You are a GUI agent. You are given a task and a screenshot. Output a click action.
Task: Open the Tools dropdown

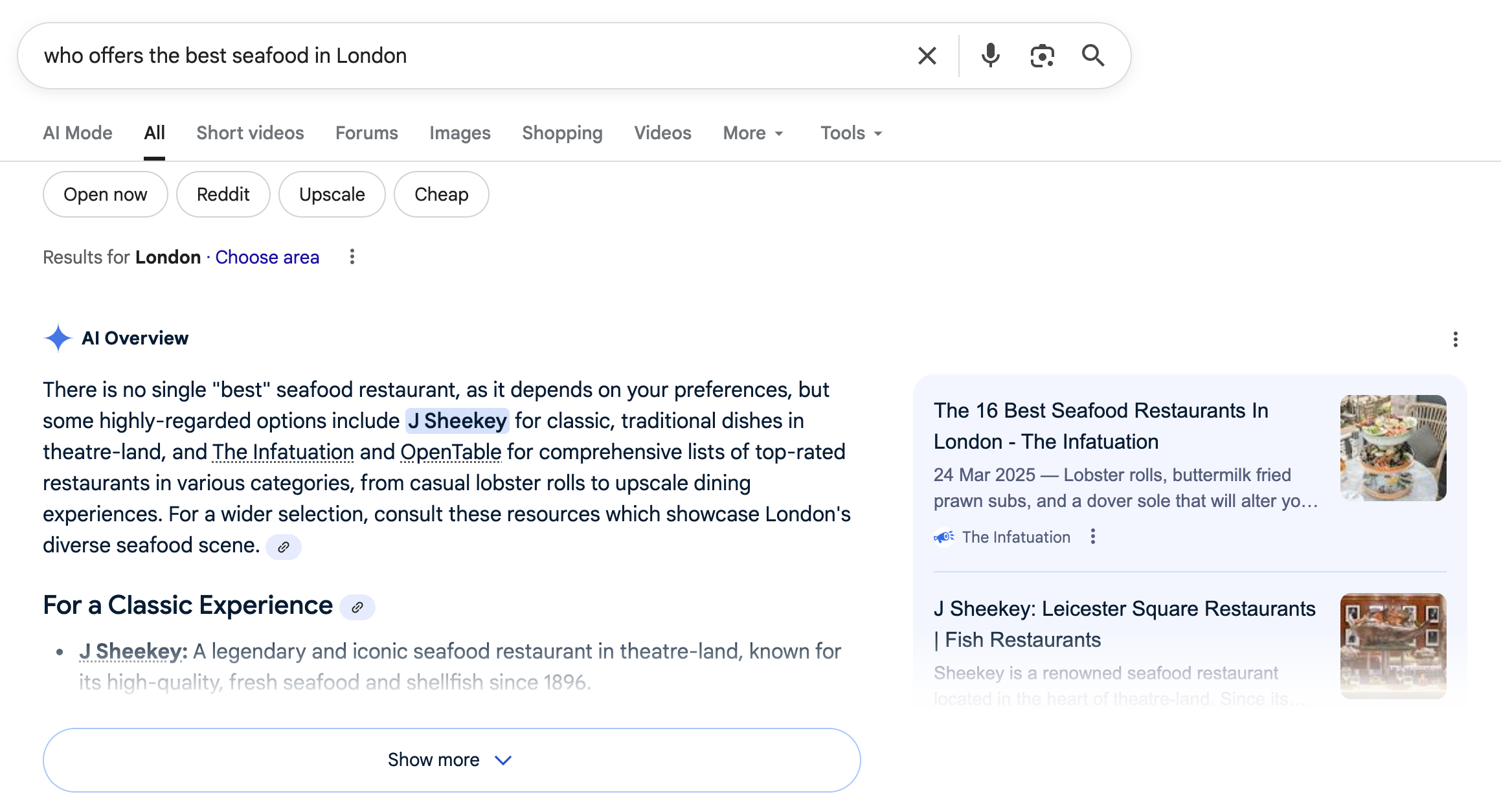tap(851, 133)
